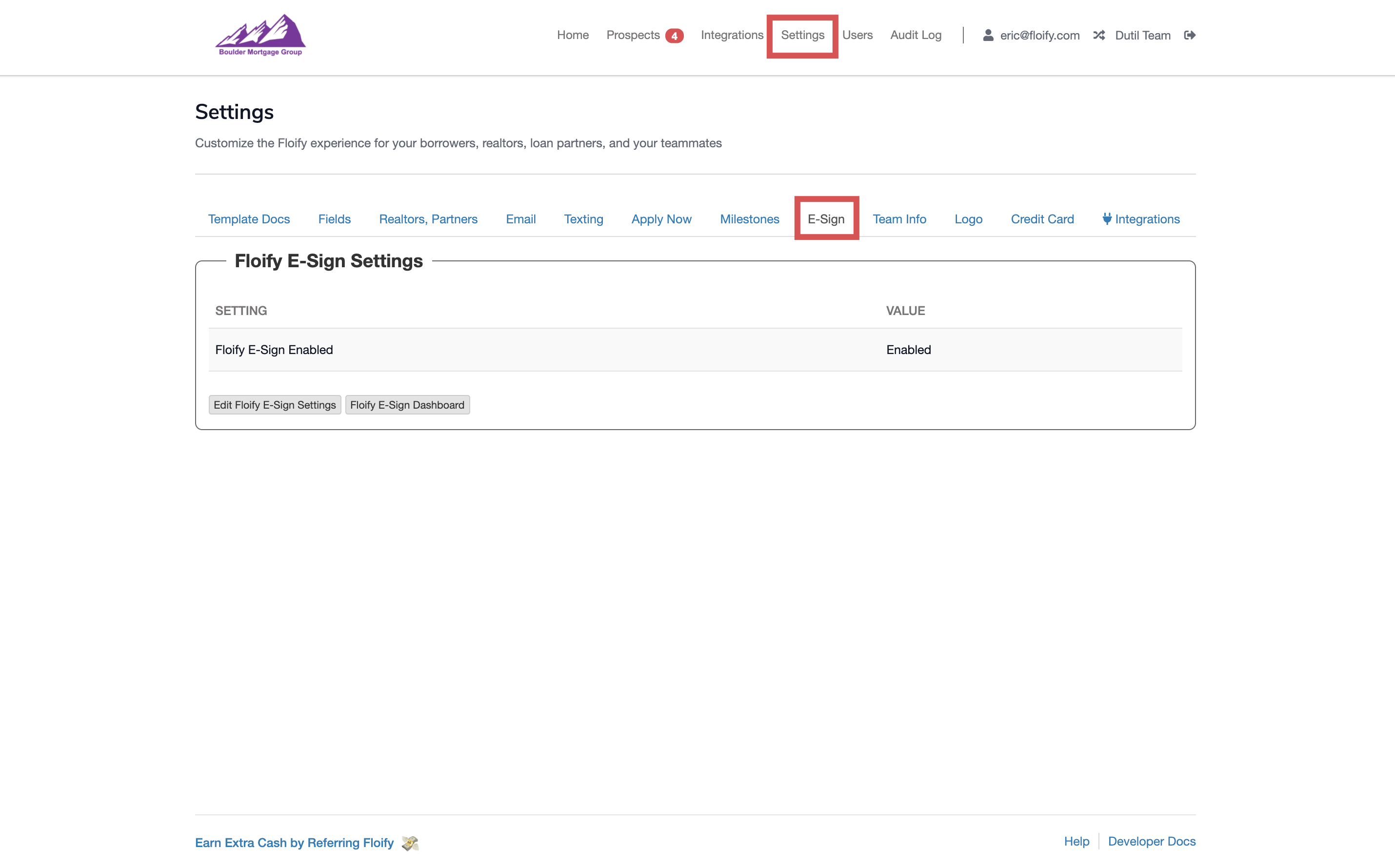Open the Realtors, Partners tab
This screenshot has width=1395, height=868.
pos(428,219)
